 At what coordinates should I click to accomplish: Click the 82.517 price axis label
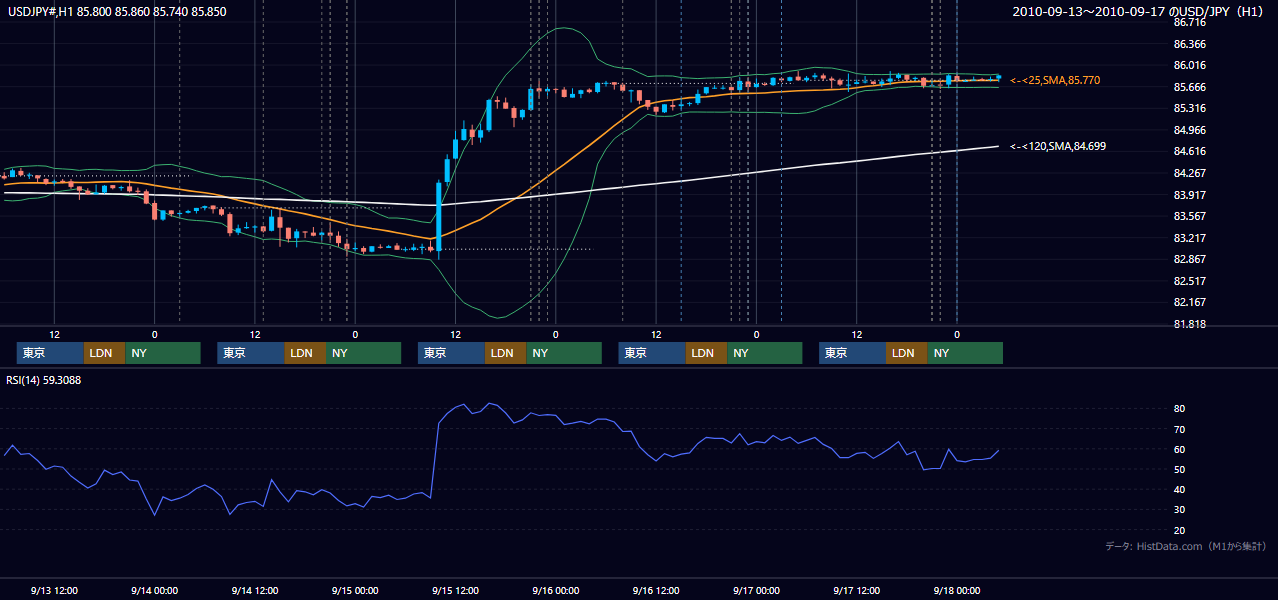1188,281
